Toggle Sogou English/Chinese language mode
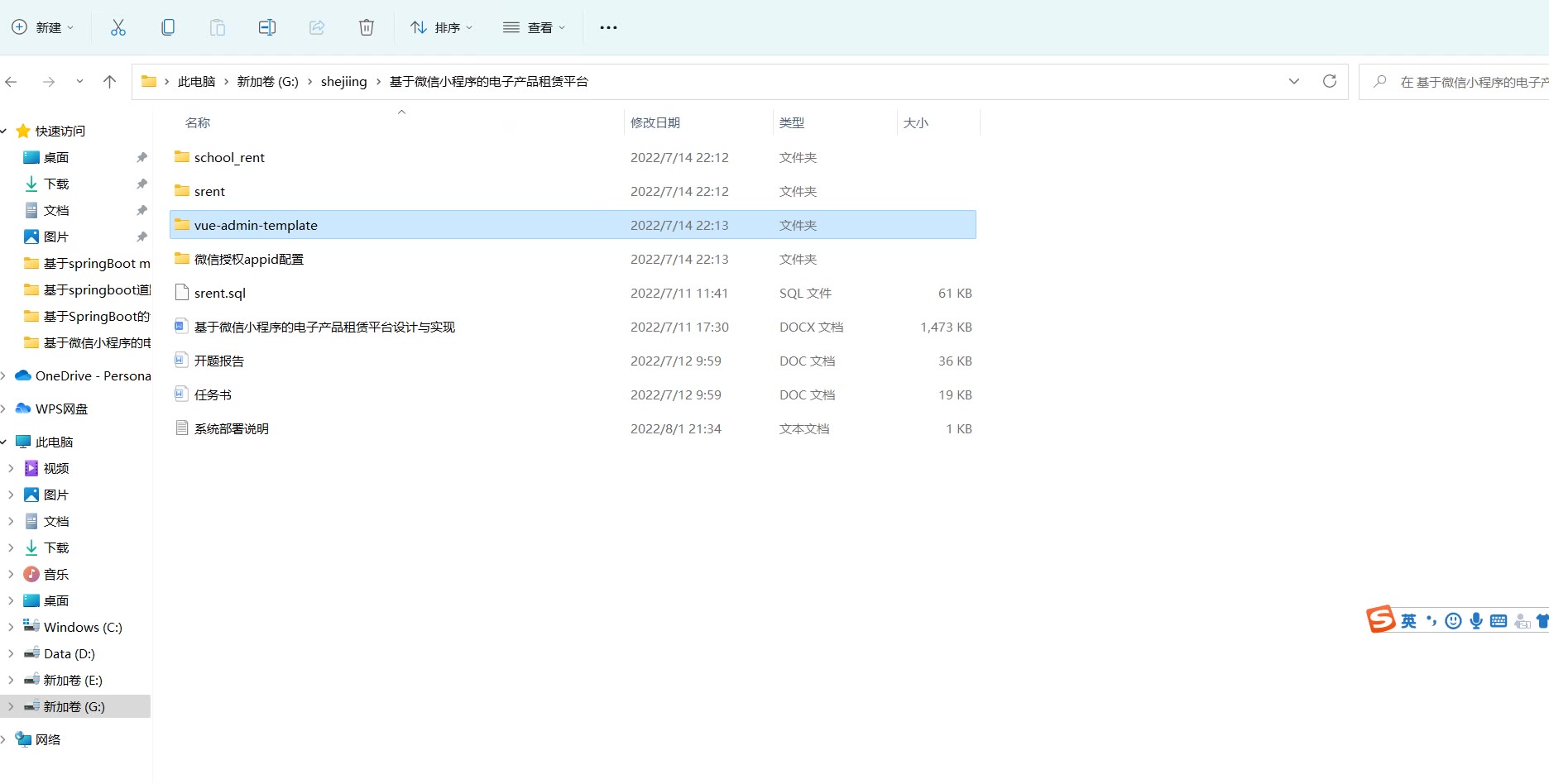 pos(1408,621)
